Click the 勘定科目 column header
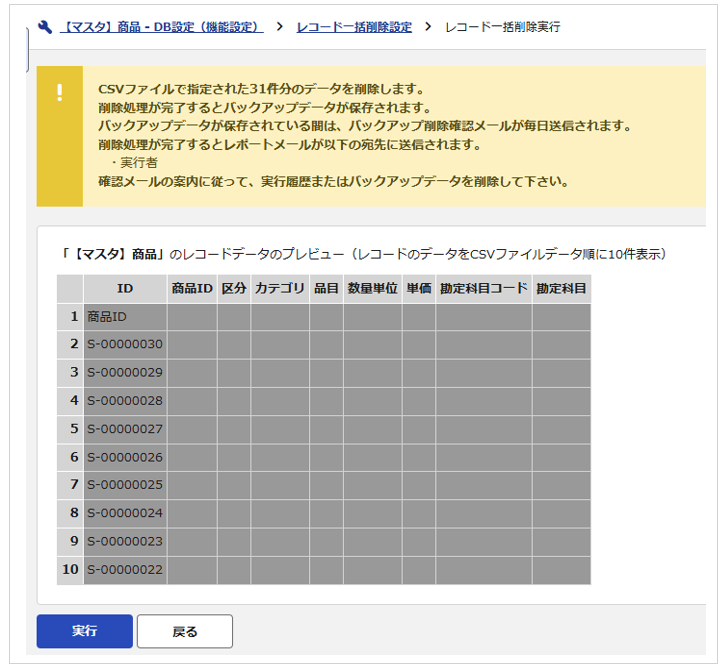726x670 pixels. (562, 289)
